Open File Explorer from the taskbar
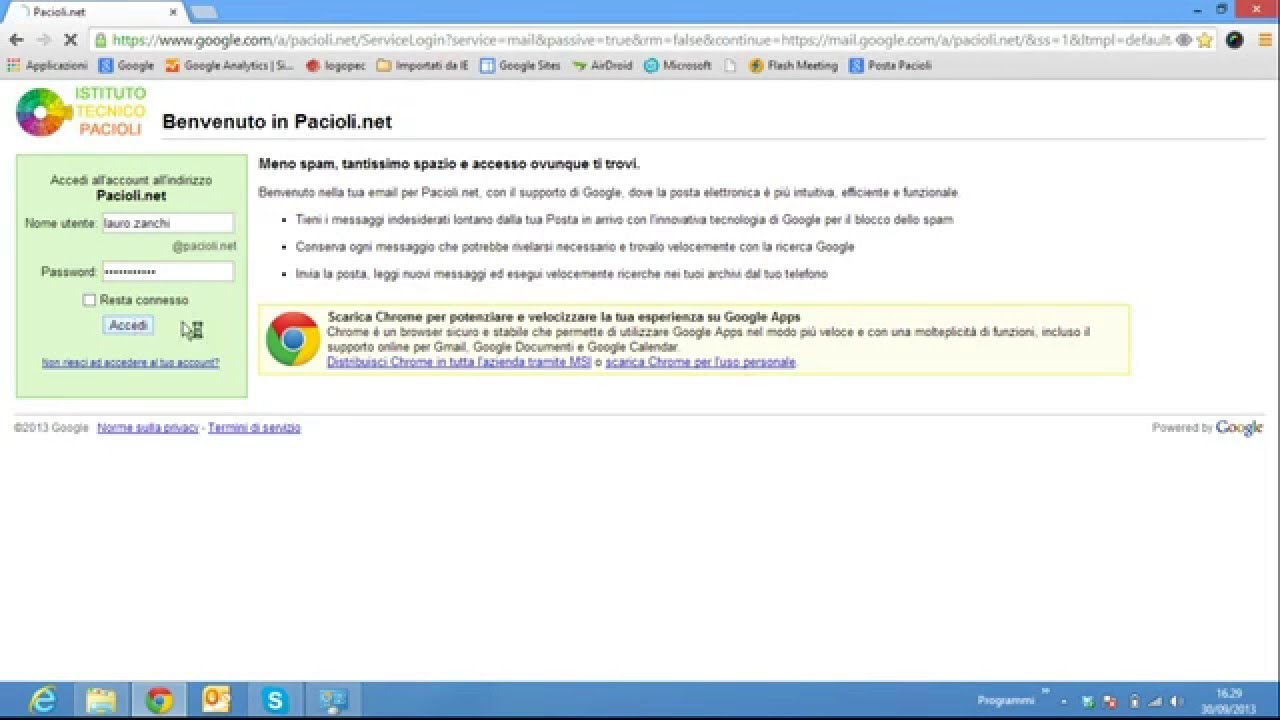 (100, 700)
